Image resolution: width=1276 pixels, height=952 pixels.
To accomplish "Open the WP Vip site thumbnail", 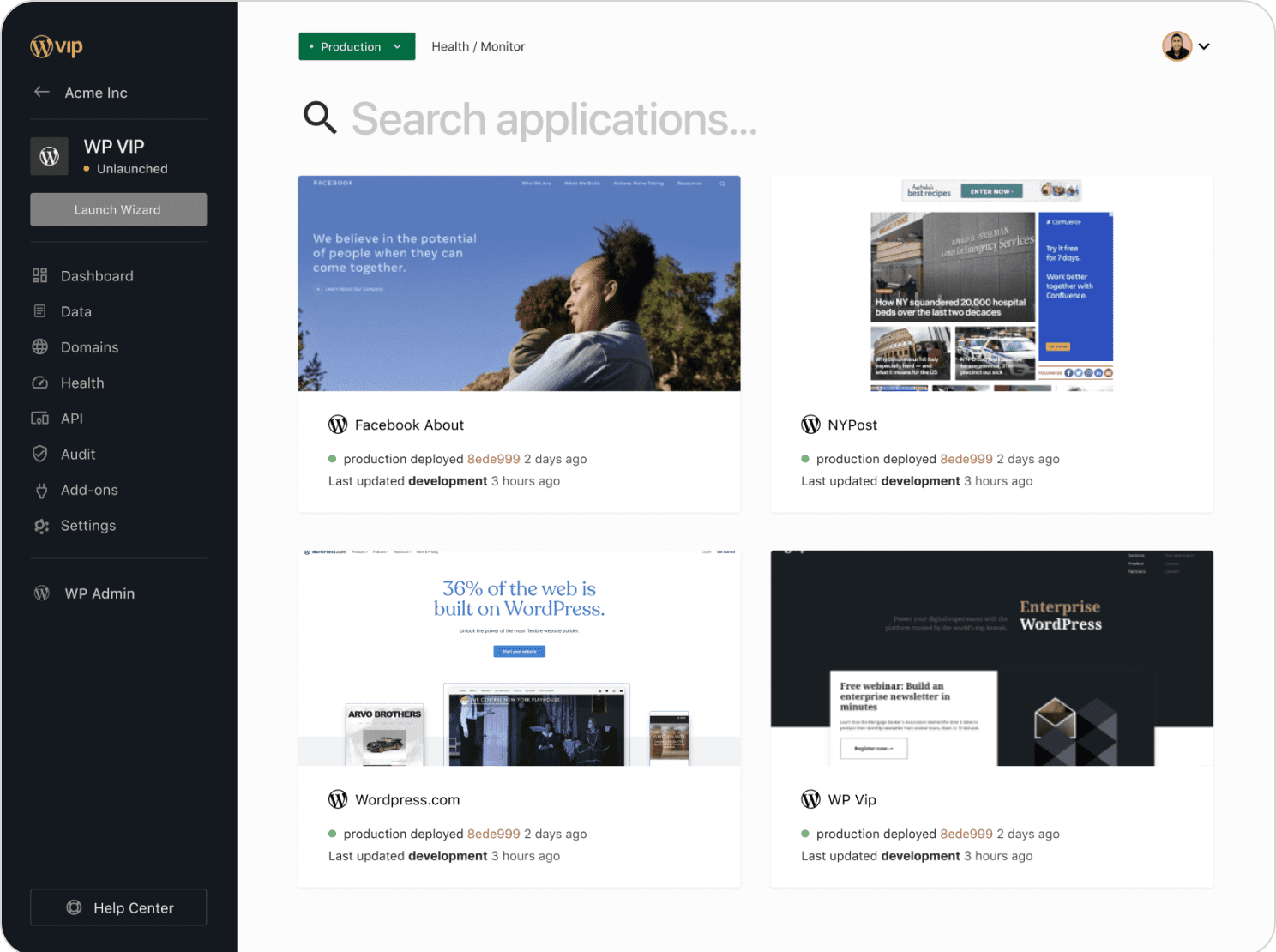I will (x=991, y=658).
